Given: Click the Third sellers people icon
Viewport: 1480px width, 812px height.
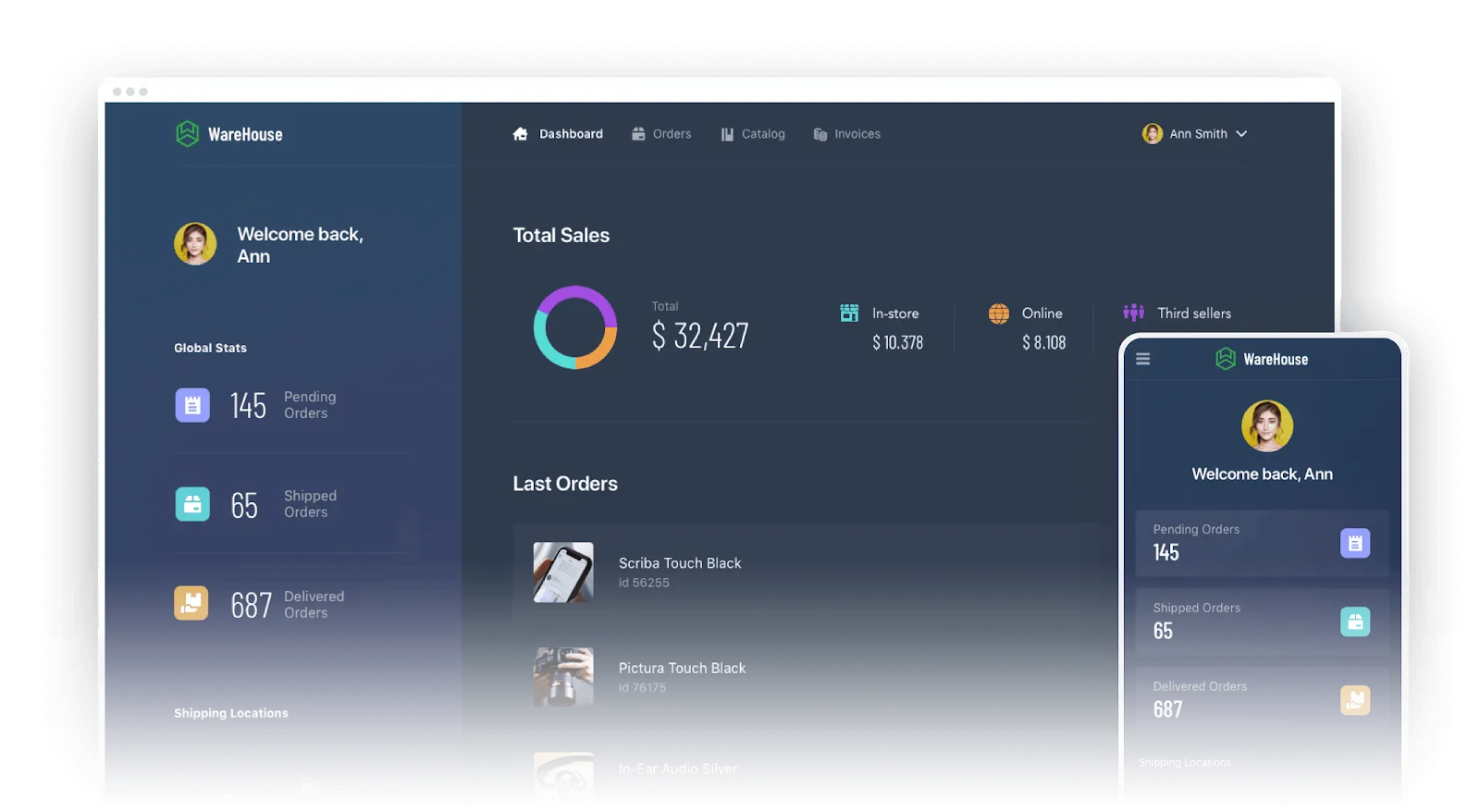Looking at the screenshot, I should [1133, 313].
